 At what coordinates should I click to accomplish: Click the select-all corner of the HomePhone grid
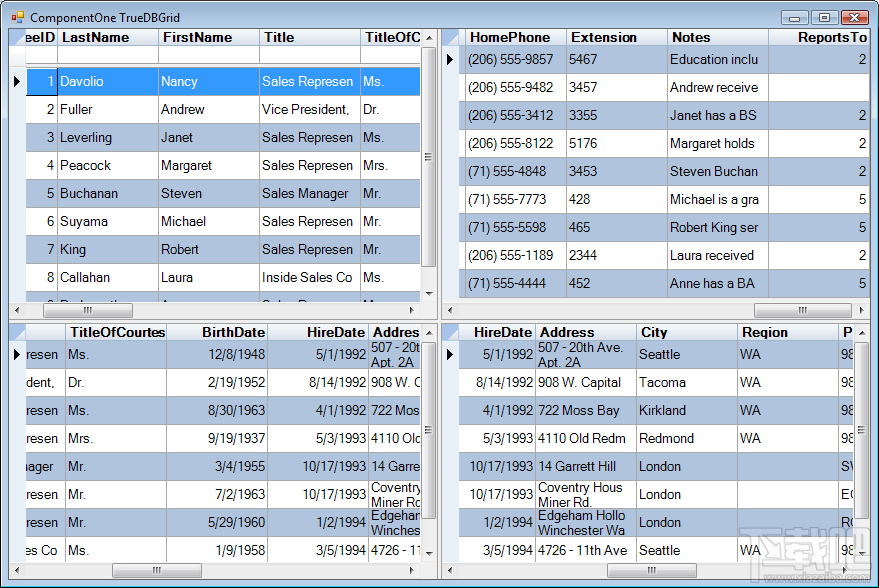451,38
